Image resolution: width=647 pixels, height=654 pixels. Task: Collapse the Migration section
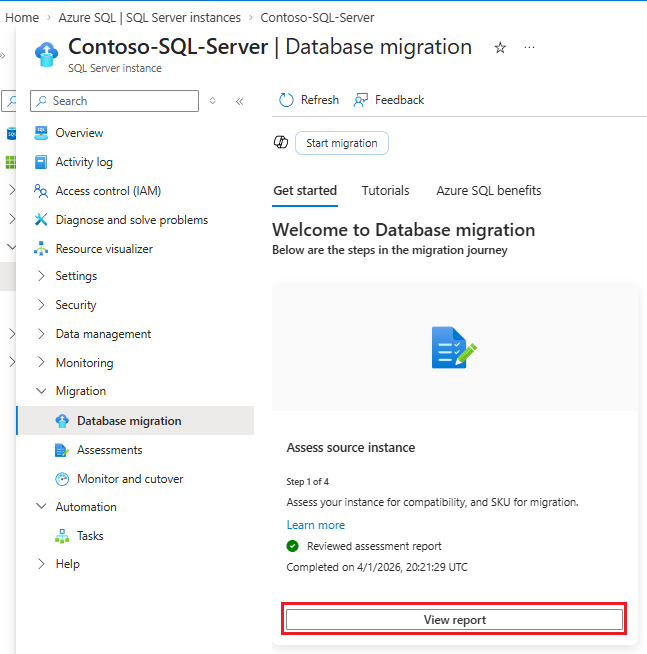(x=80, y=391)
